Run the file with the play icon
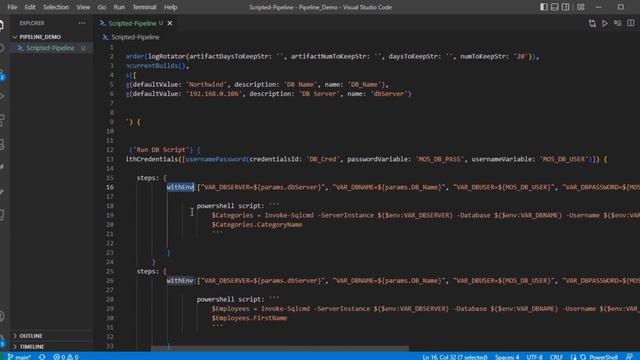 (605, 23)
